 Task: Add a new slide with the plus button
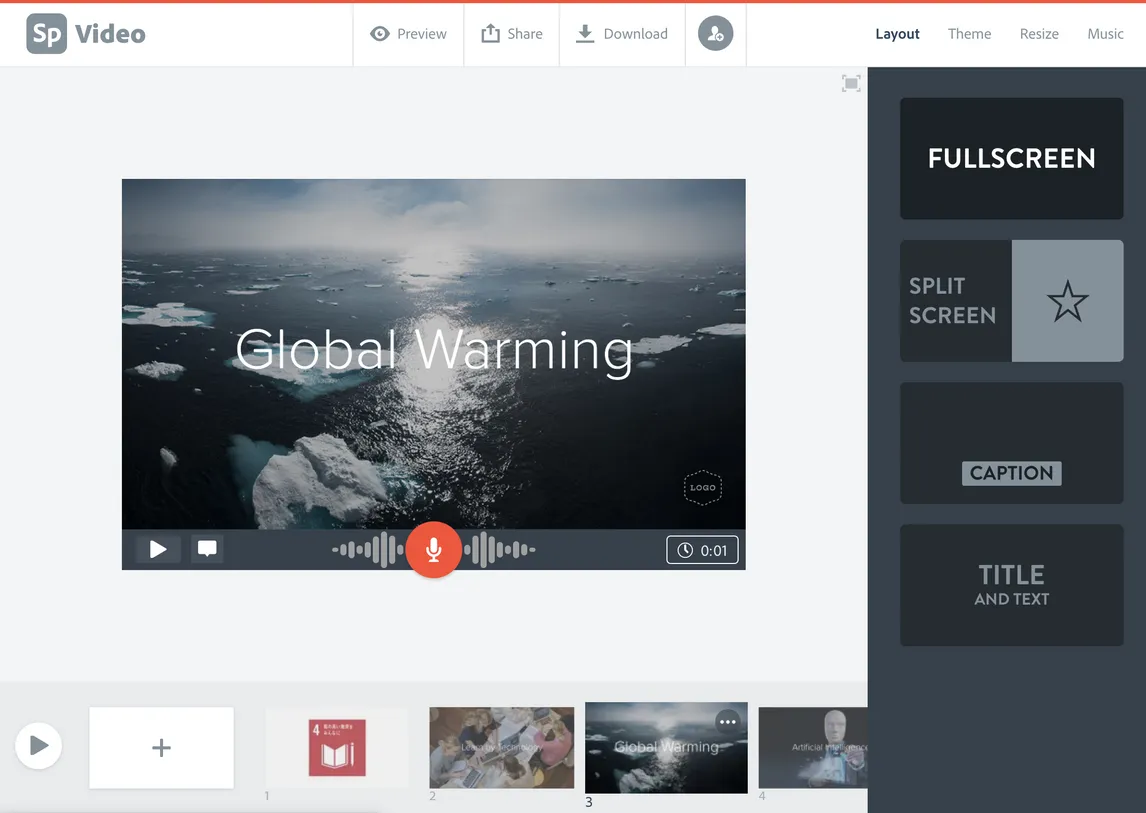161,745
